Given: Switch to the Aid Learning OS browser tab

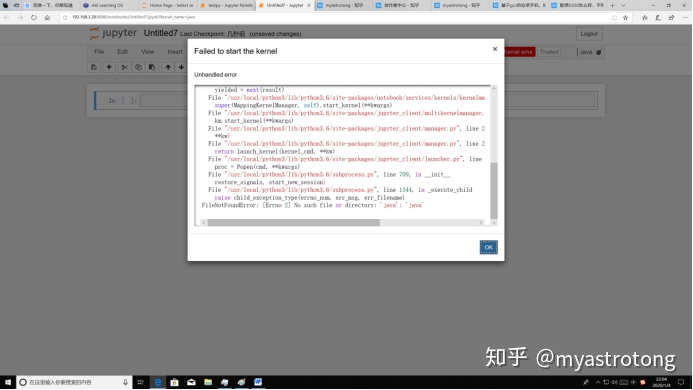Looking at the screenshot, I should pyautogui.click(x=107, y=5).
